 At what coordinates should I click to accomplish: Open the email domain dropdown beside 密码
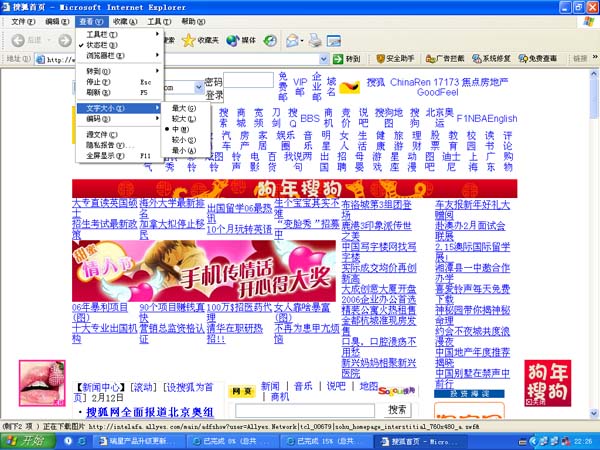click(x=199, y=87)
